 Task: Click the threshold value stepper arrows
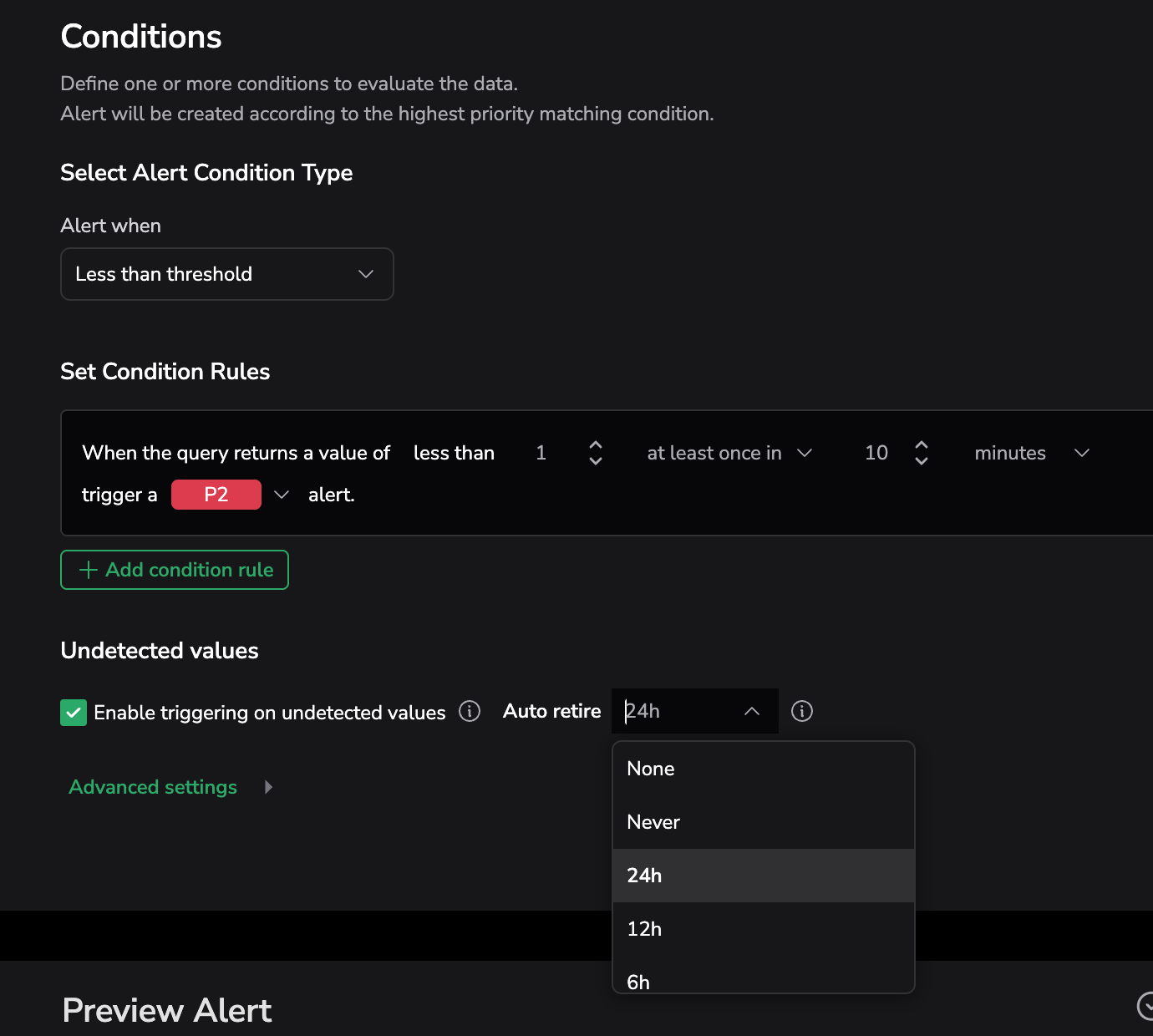(595, 453)
